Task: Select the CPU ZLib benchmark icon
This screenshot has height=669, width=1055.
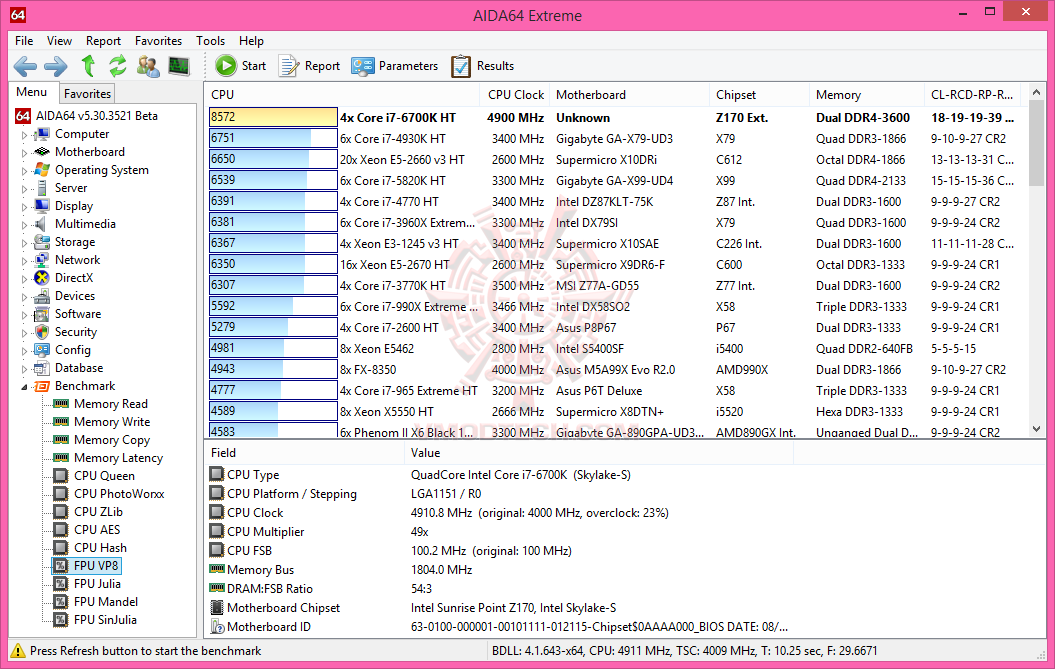Action: click(x=61, y=512)
